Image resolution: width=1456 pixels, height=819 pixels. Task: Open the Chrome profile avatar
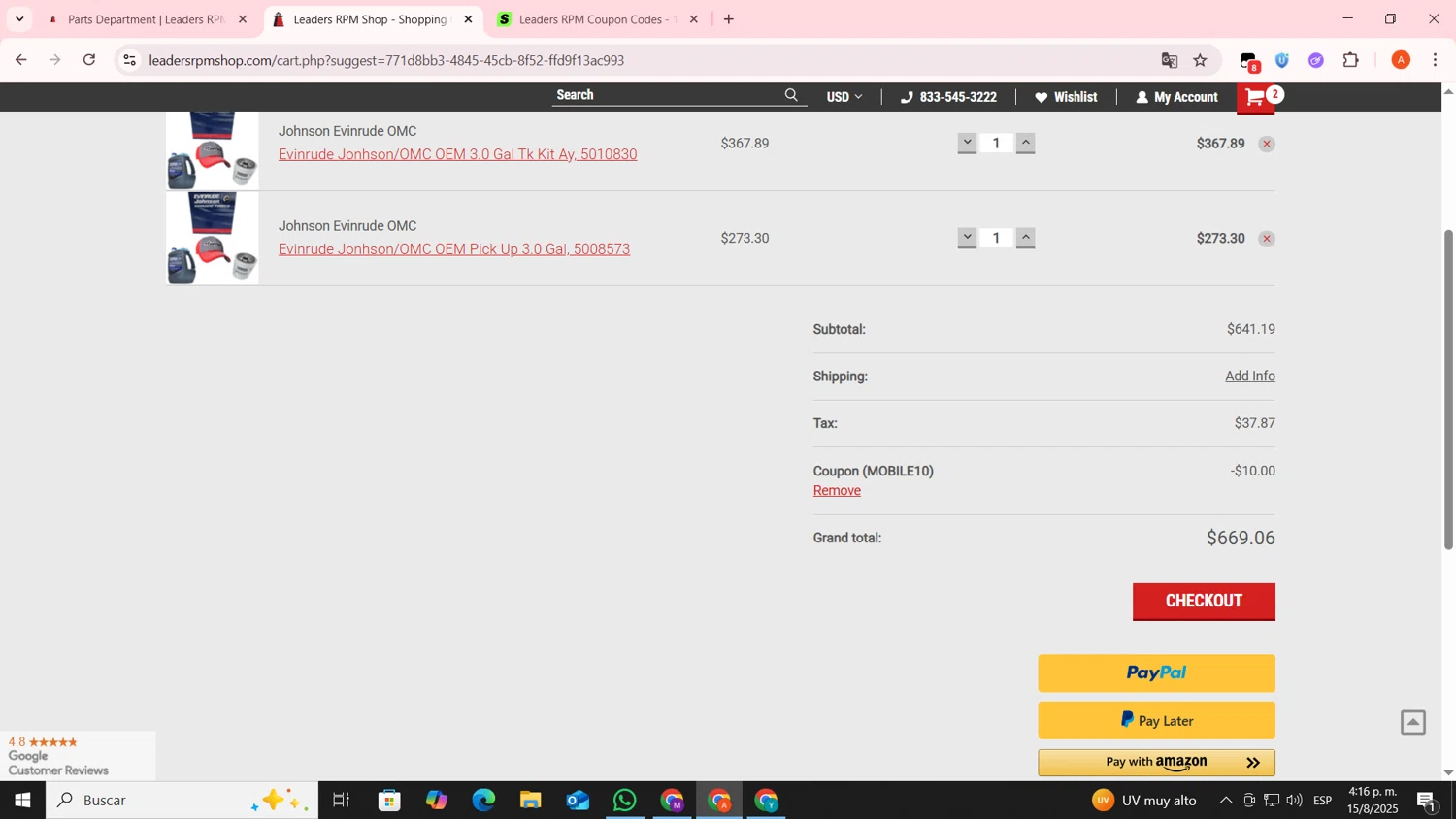click(1401, 60)
